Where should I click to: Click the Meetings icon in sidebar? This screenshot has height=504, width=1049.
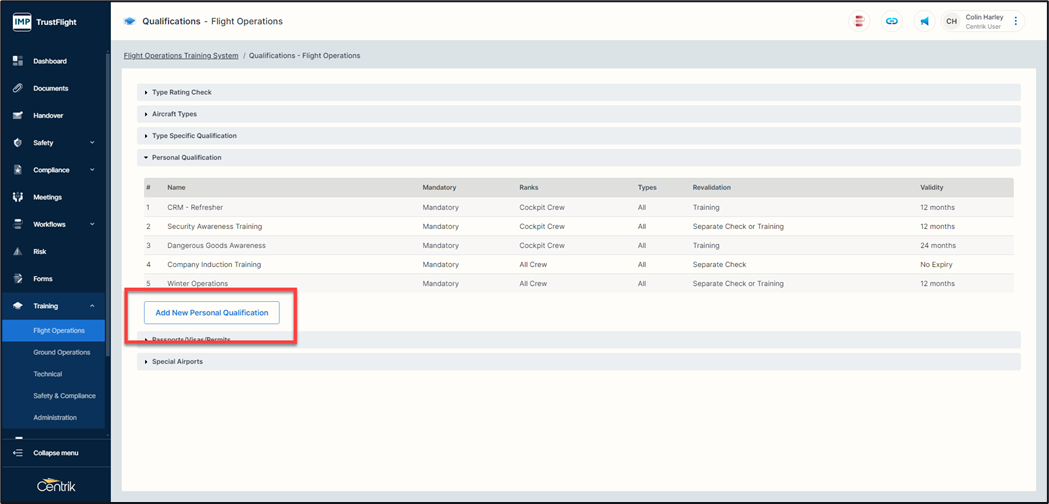pos(17,197)
